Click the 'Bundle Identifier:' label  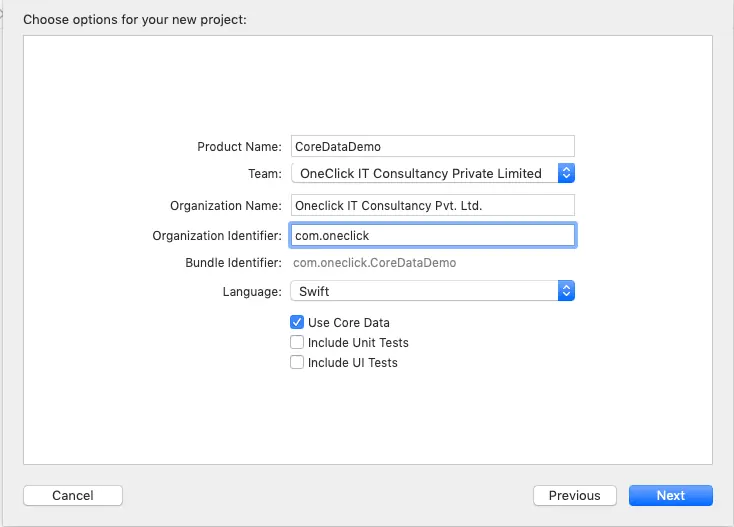[x=233, y=263]
